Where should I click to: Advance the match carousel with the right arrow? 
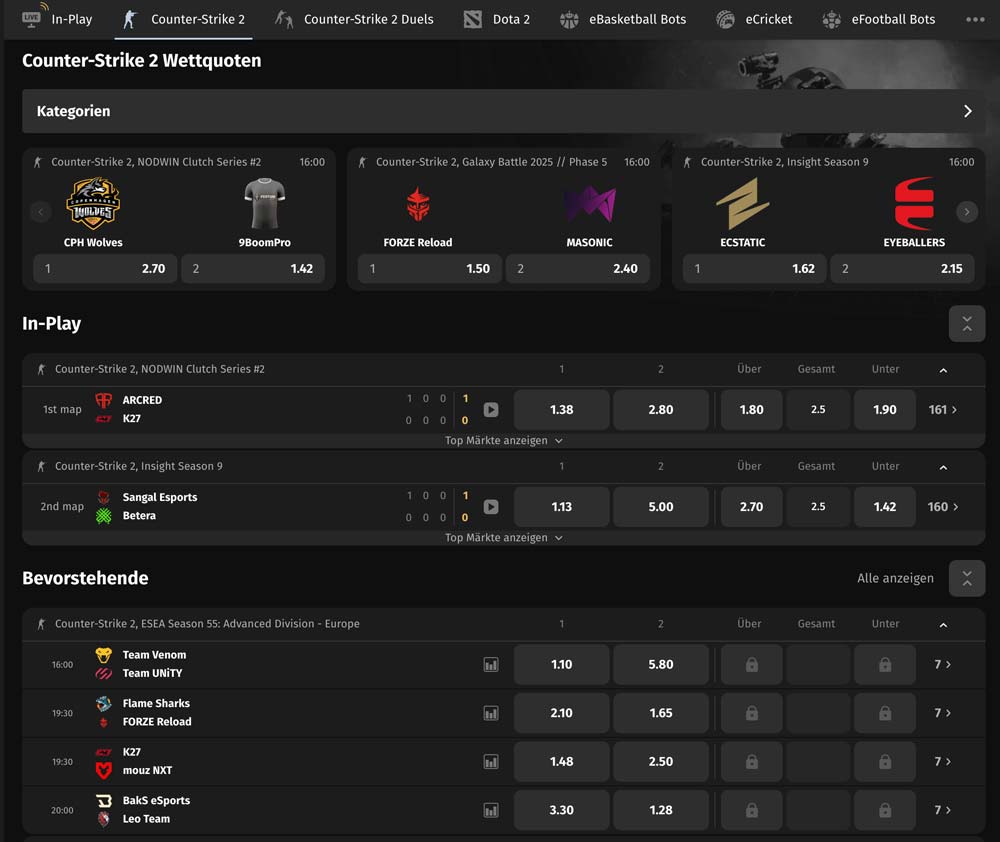(x=966, y=211)
